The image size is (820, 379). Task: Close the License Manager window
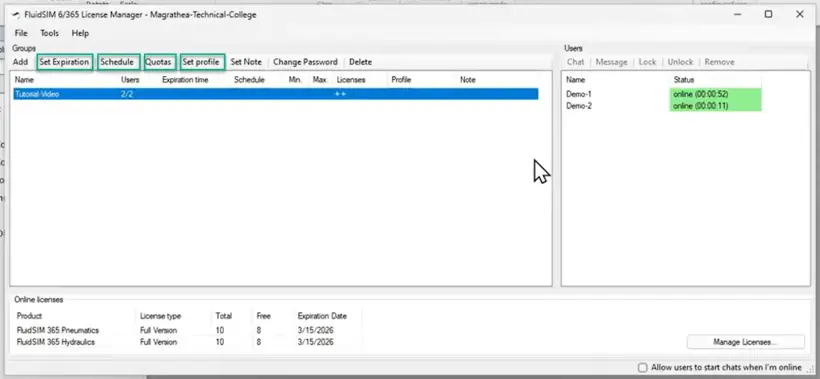800,14
